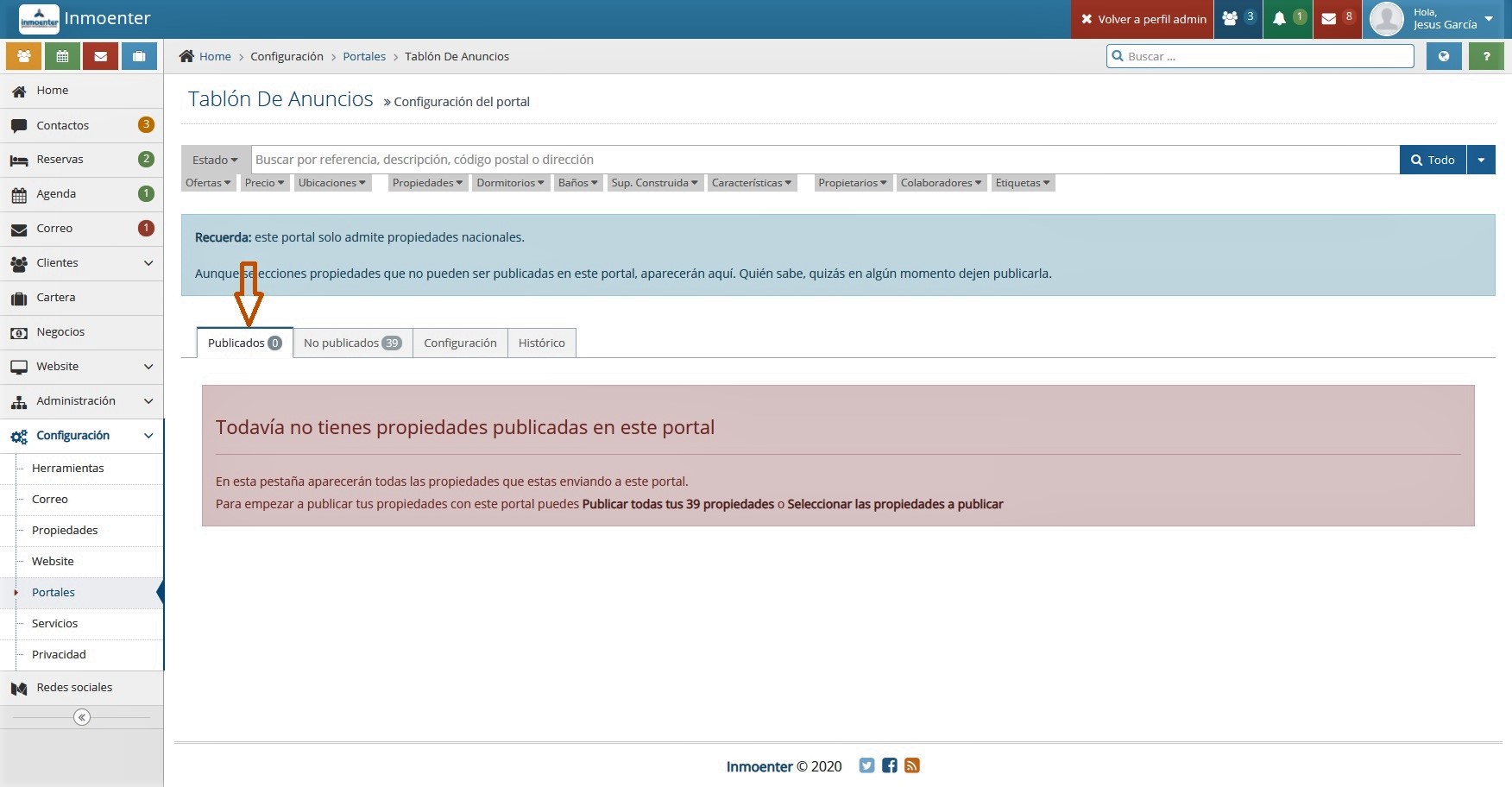This screenshot has height=787, width=1512.
Task: Focus the property reference search field
Action: (x=825, y=160)
